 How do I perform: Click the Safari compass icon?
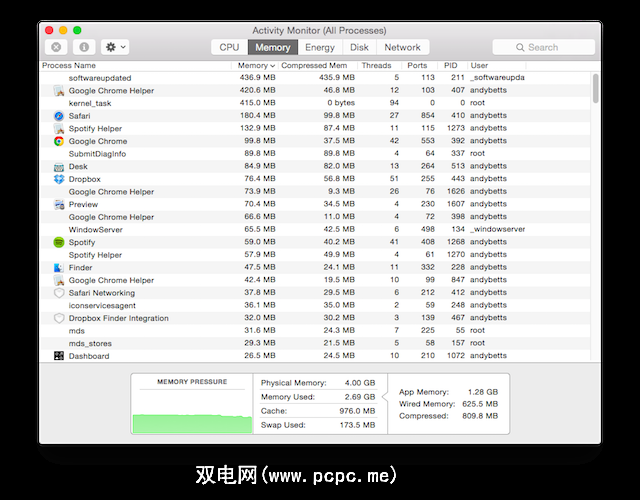click(x=59, y=116)
